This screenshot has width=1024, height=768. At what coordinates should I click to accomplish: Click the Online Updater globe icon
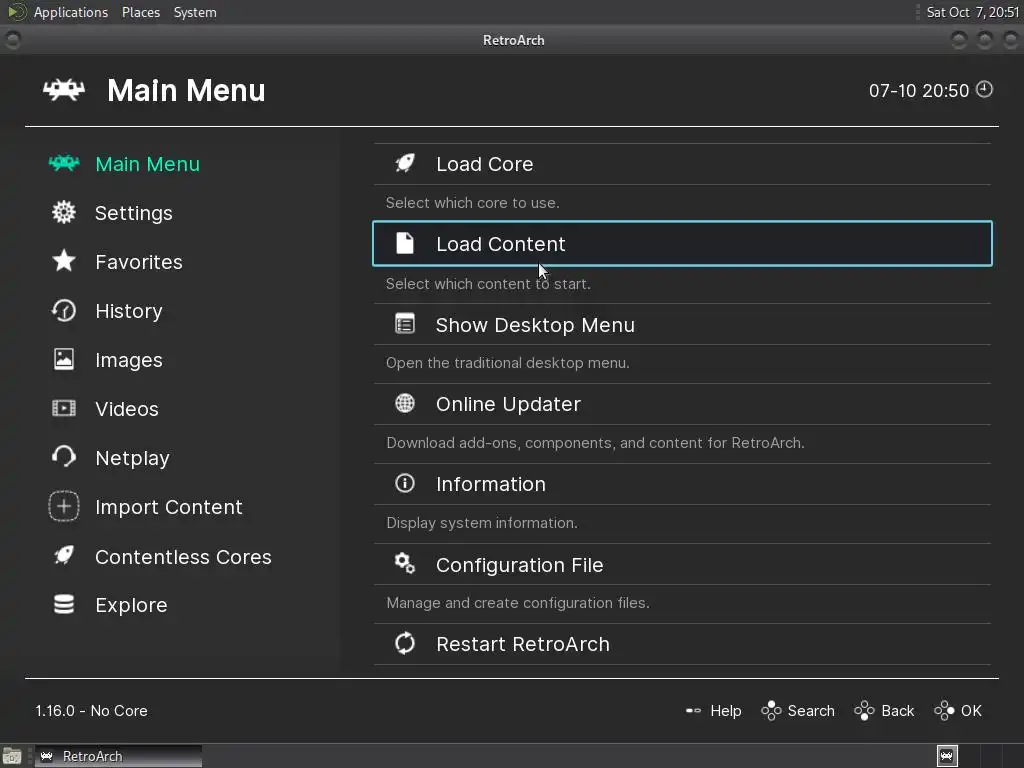(x=405, y=404)
